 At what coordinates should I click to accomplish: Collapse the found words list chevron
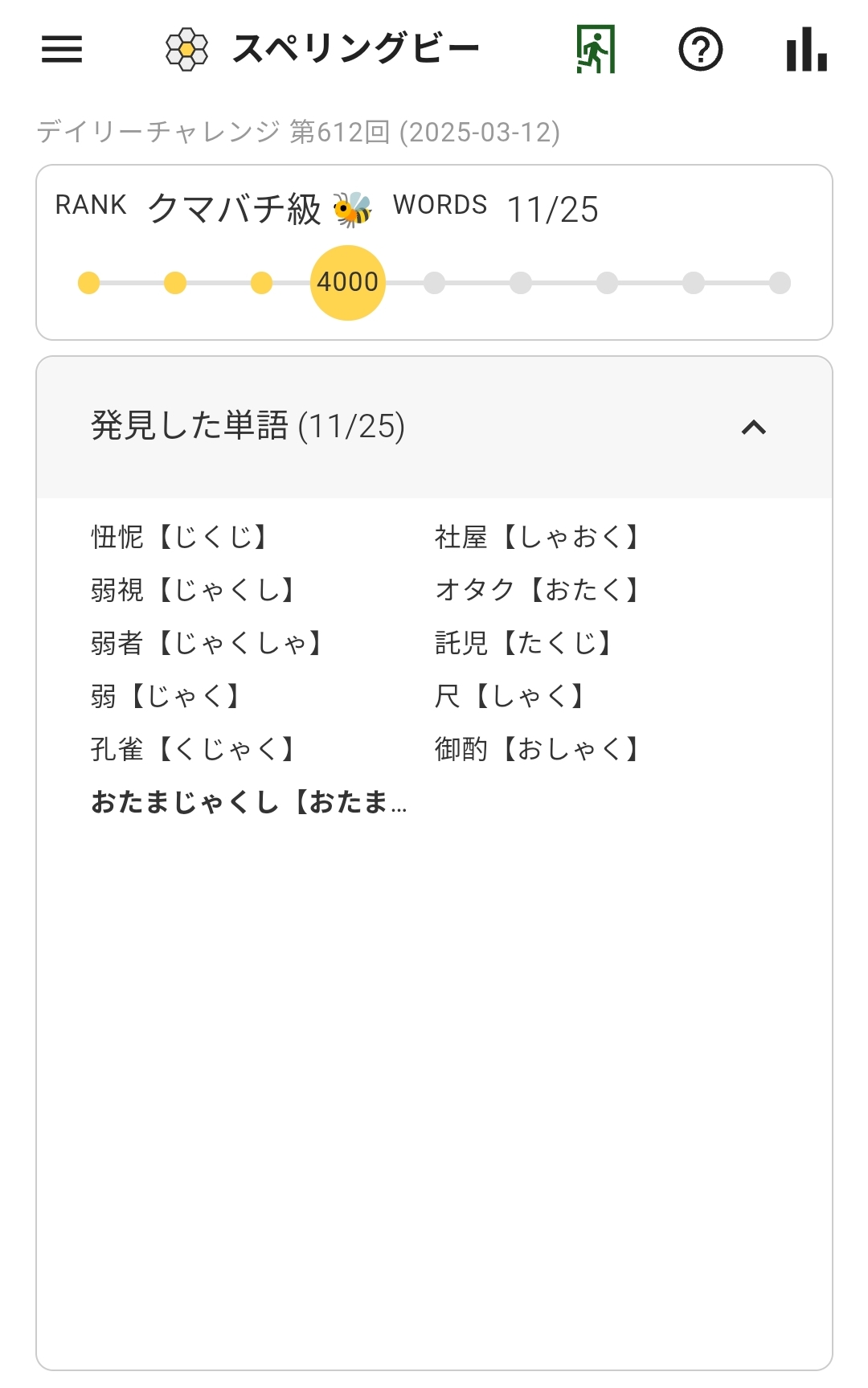tap(753, 427)
